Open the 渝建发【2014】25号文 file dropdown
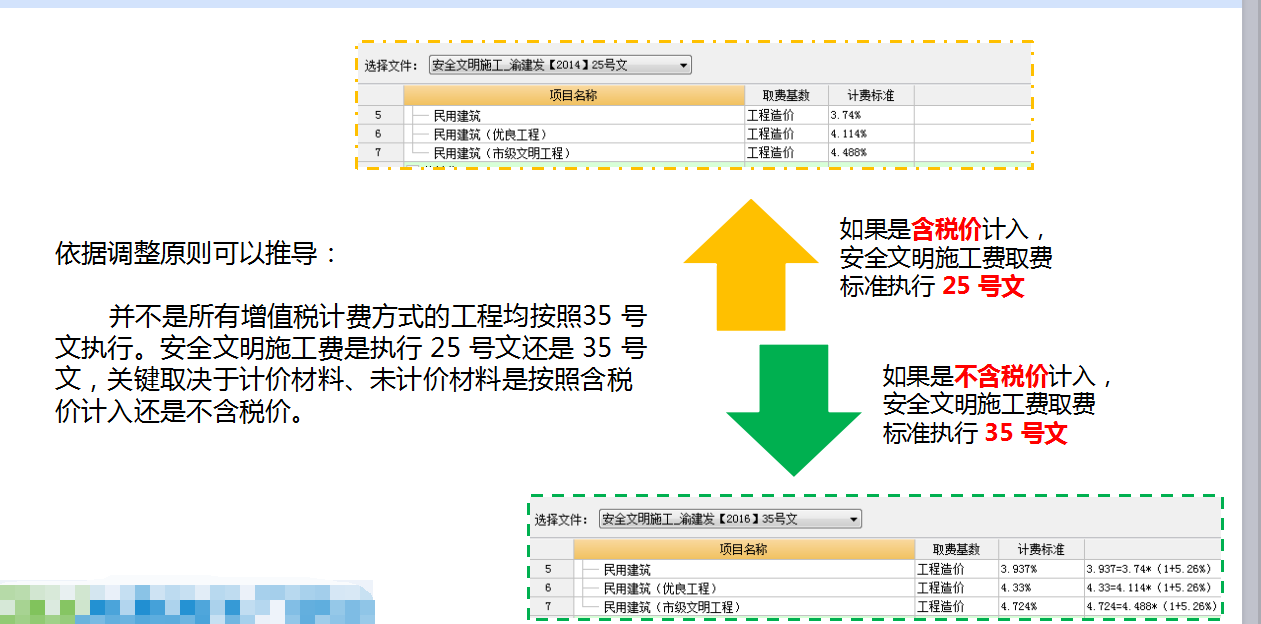 click(560, 65)
